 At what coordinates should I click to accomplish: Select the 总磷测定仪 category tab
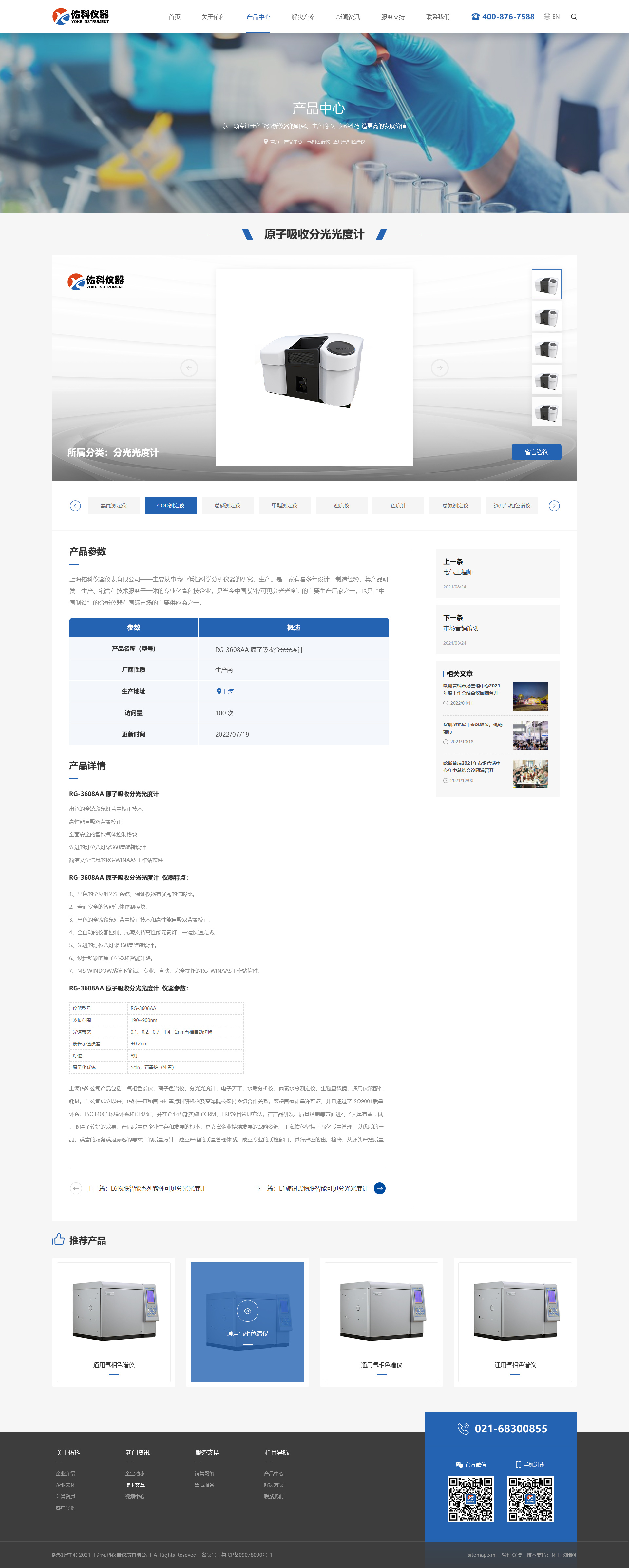[227, 506]
